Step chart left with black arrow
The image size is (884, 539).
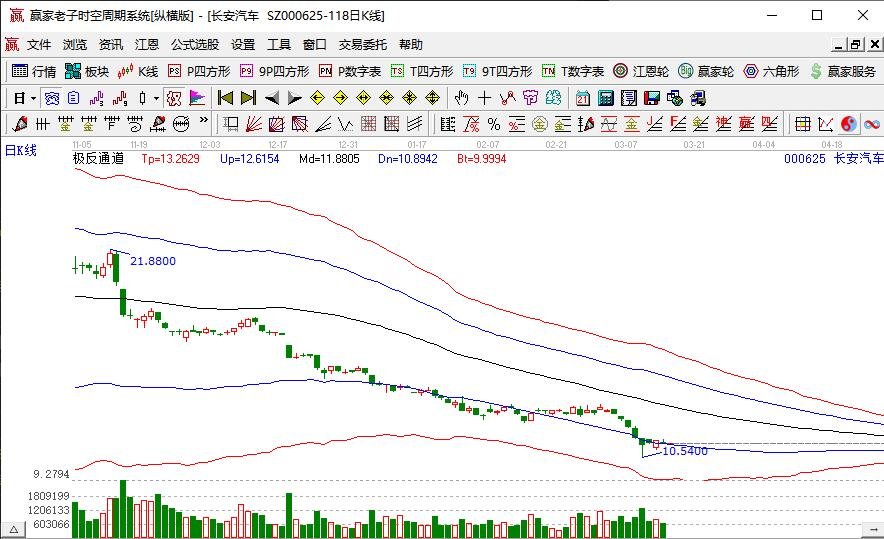click(272, 99)
